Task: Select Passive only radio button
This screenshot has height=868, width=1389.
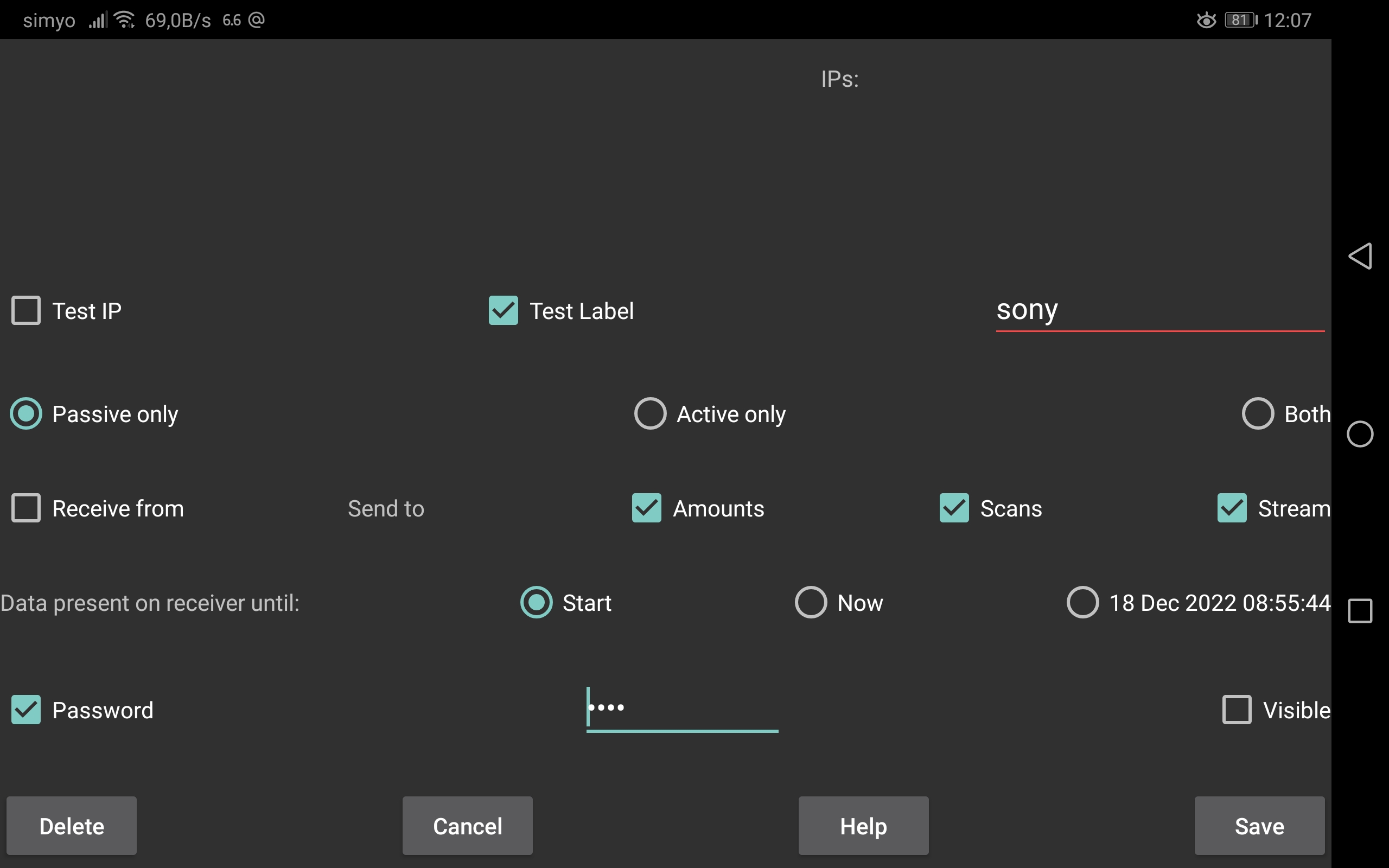Action: 25,413
